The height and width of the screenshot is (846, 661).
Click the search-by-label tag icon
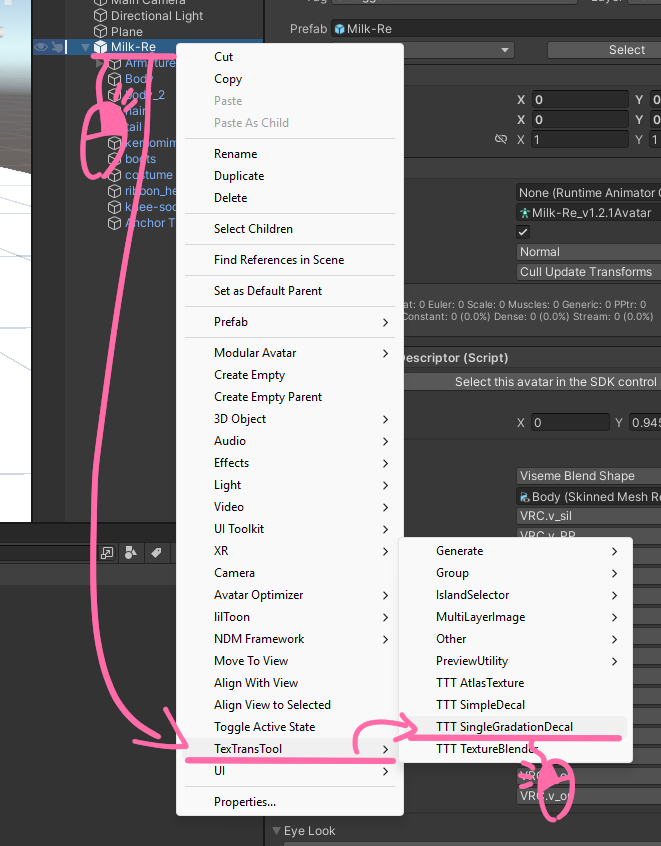(156, 553)
